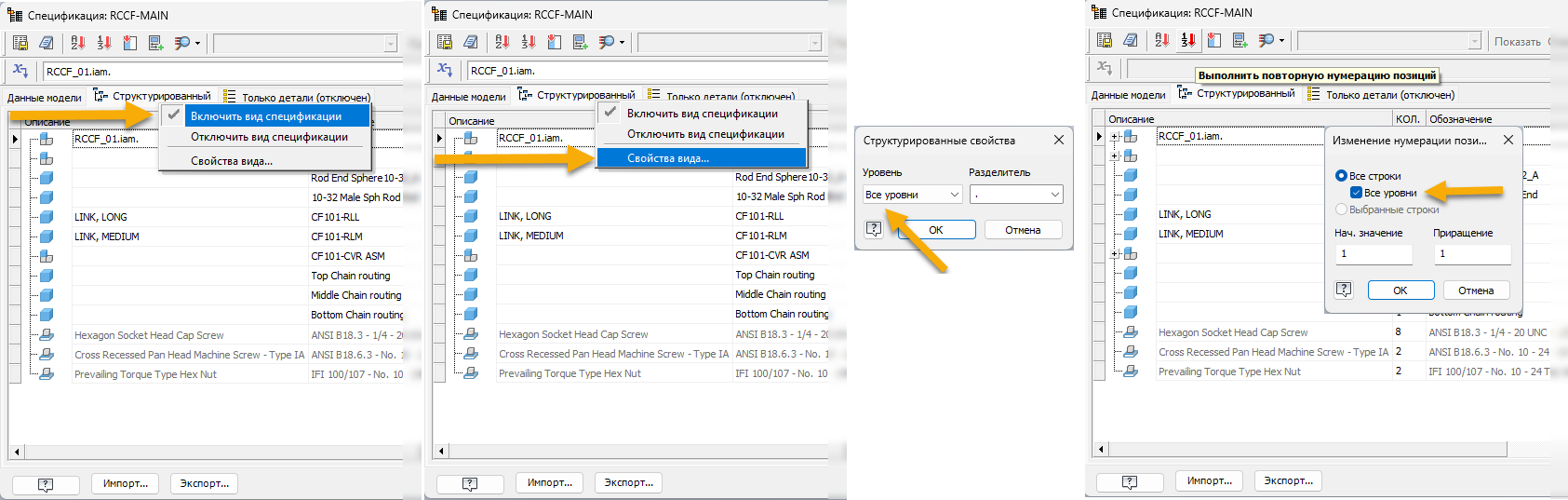Open the Разделитель dropdown
The width and height of the screenshot is (1568, 500).
tap(1016, 195)
